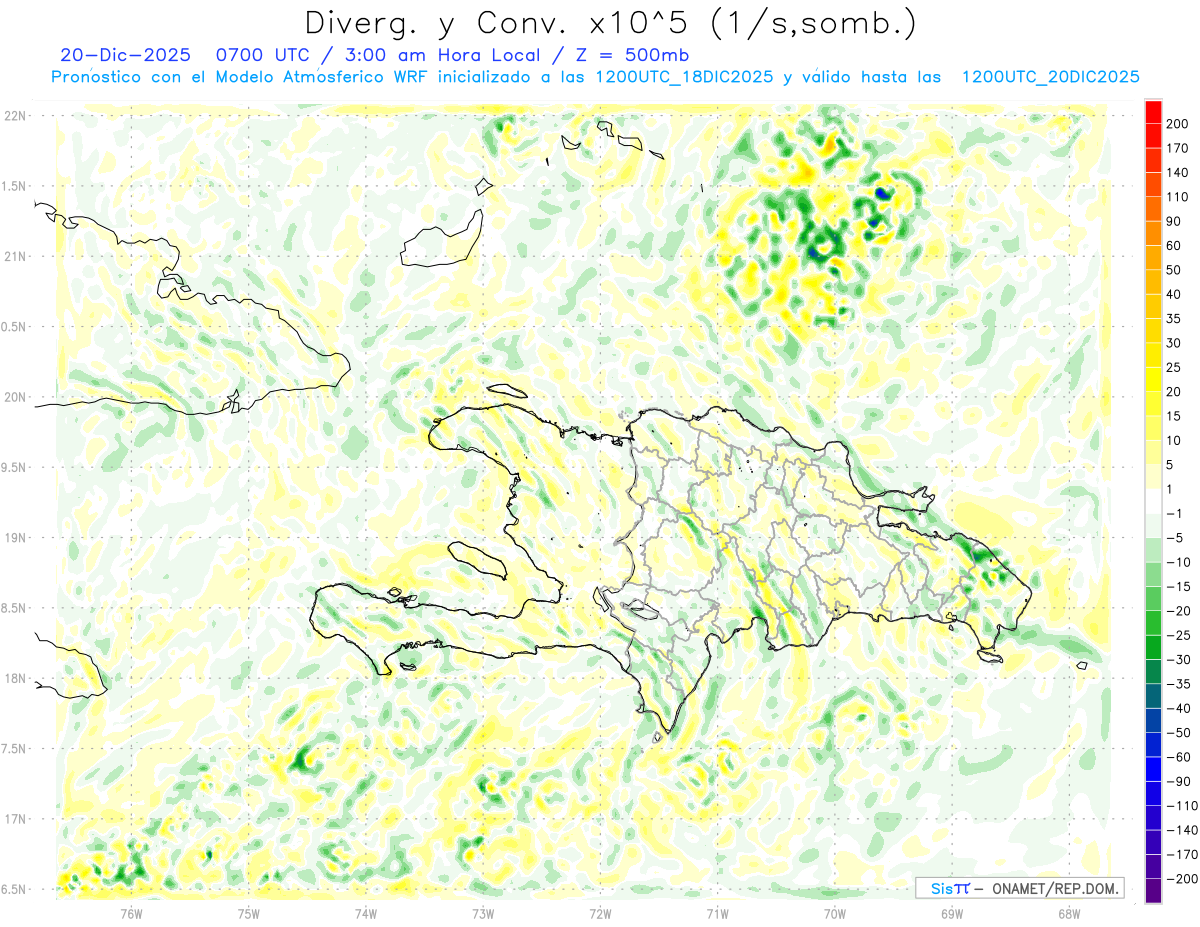Click the -60 color scale value
Screen dimensions: 1200x927
tap(1177, 757)
